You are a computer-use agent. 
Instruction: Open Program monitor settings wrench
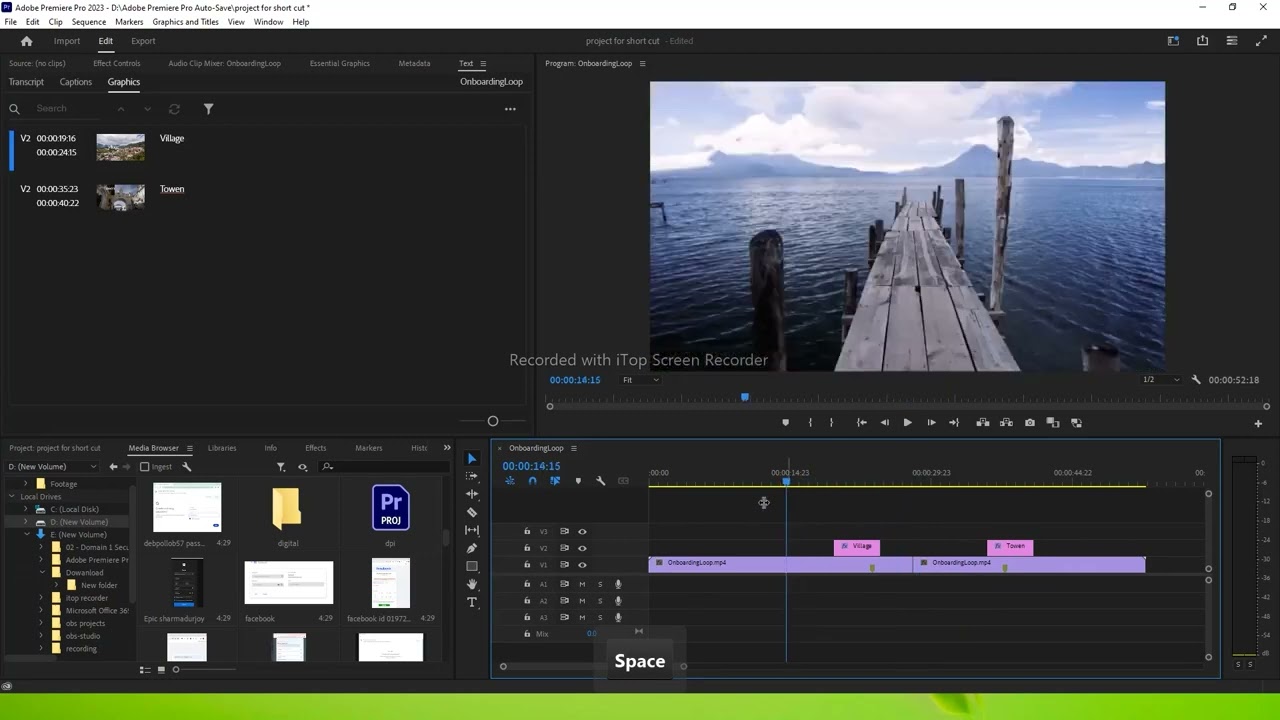coord(1196,380)
